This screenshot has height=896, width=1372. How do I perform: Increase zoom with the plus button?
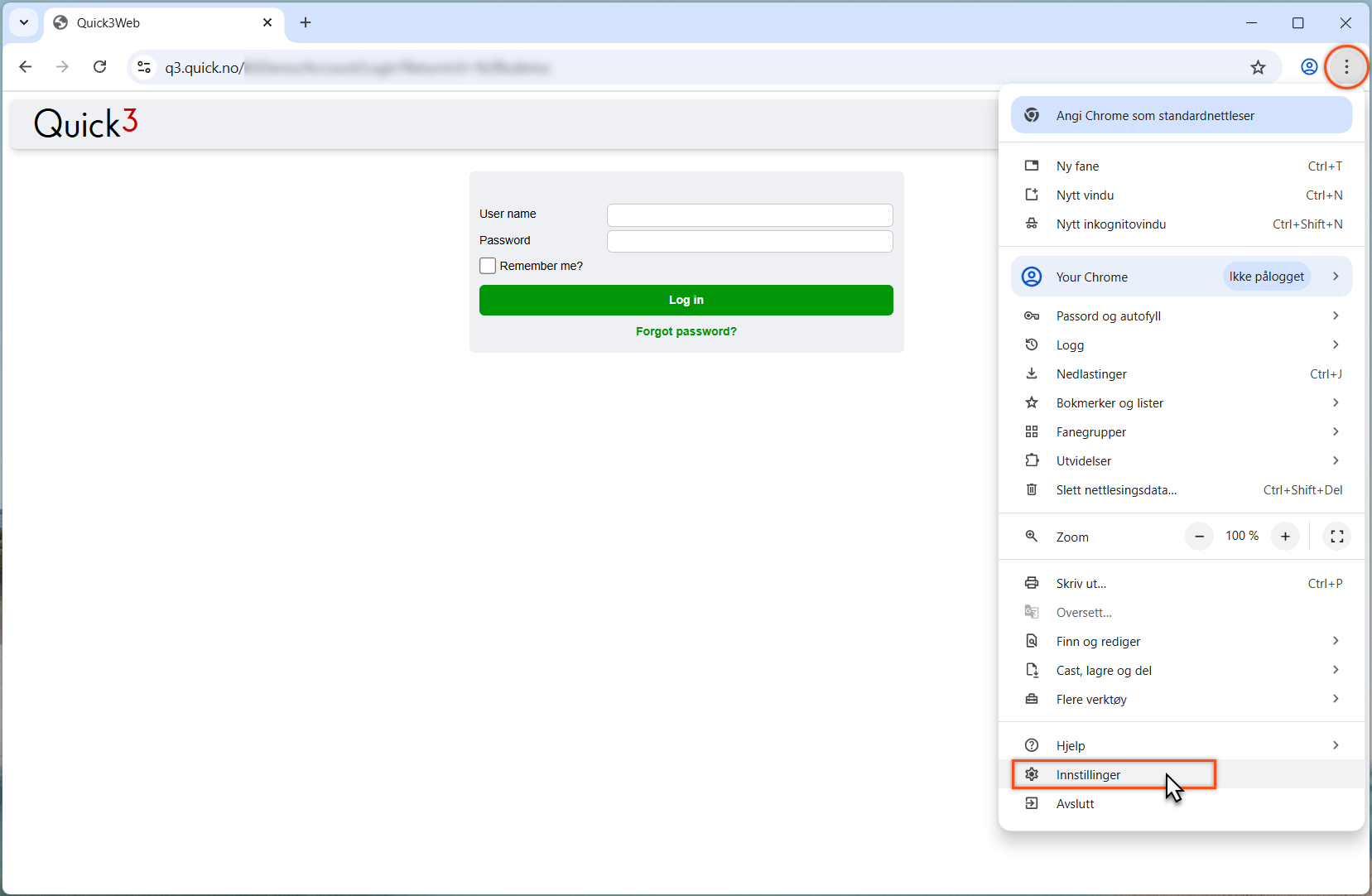click(1285, 537)
